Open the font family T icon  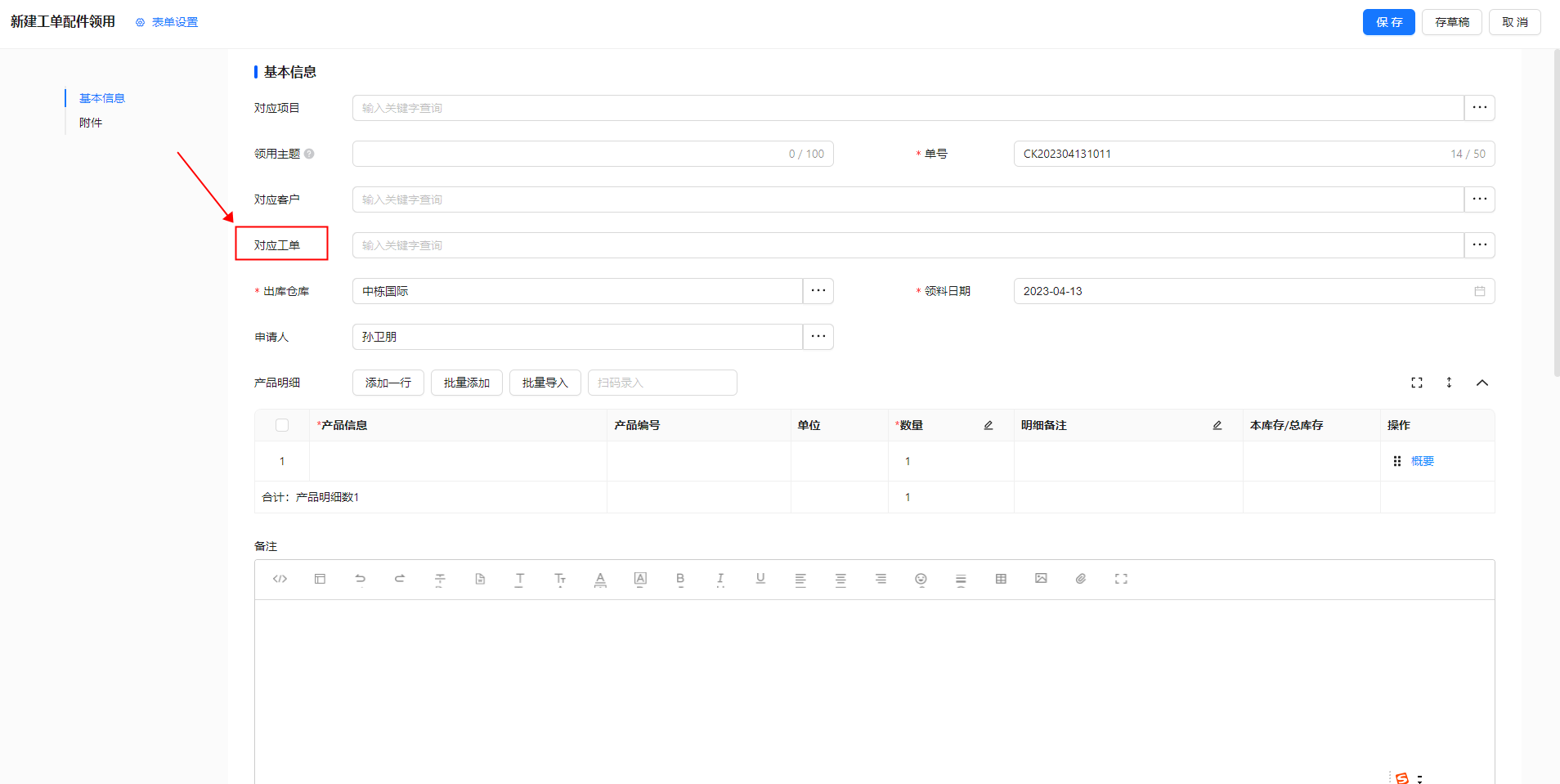tap(520, 579)
